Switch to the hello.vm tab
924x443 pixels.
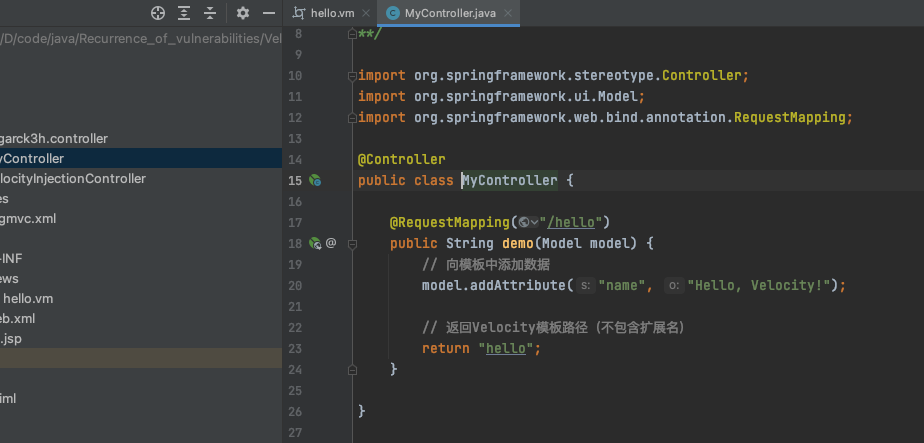(x=332, y=13)
